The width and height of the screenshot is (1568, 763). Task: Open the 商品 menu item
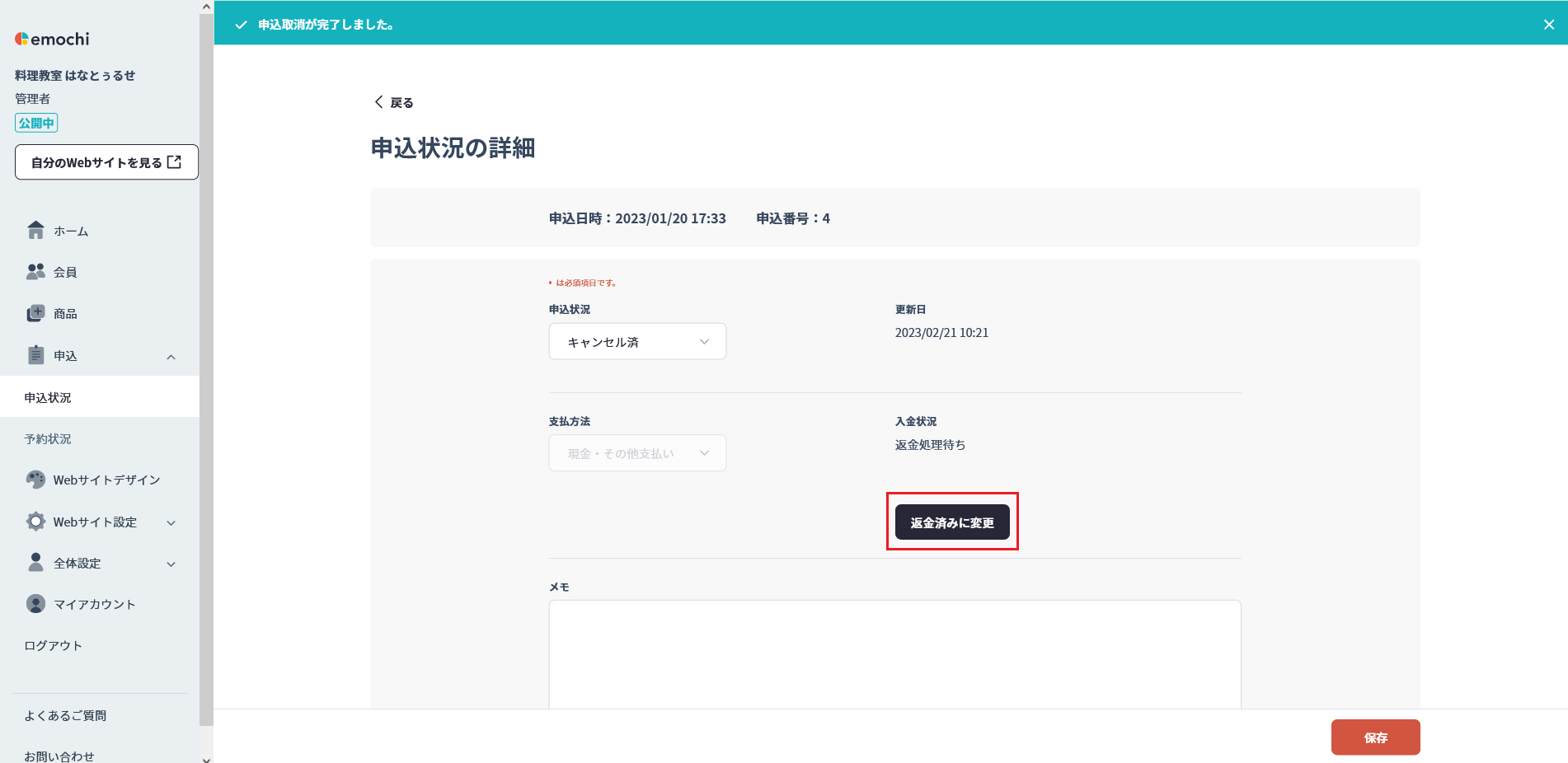point(100,314)
